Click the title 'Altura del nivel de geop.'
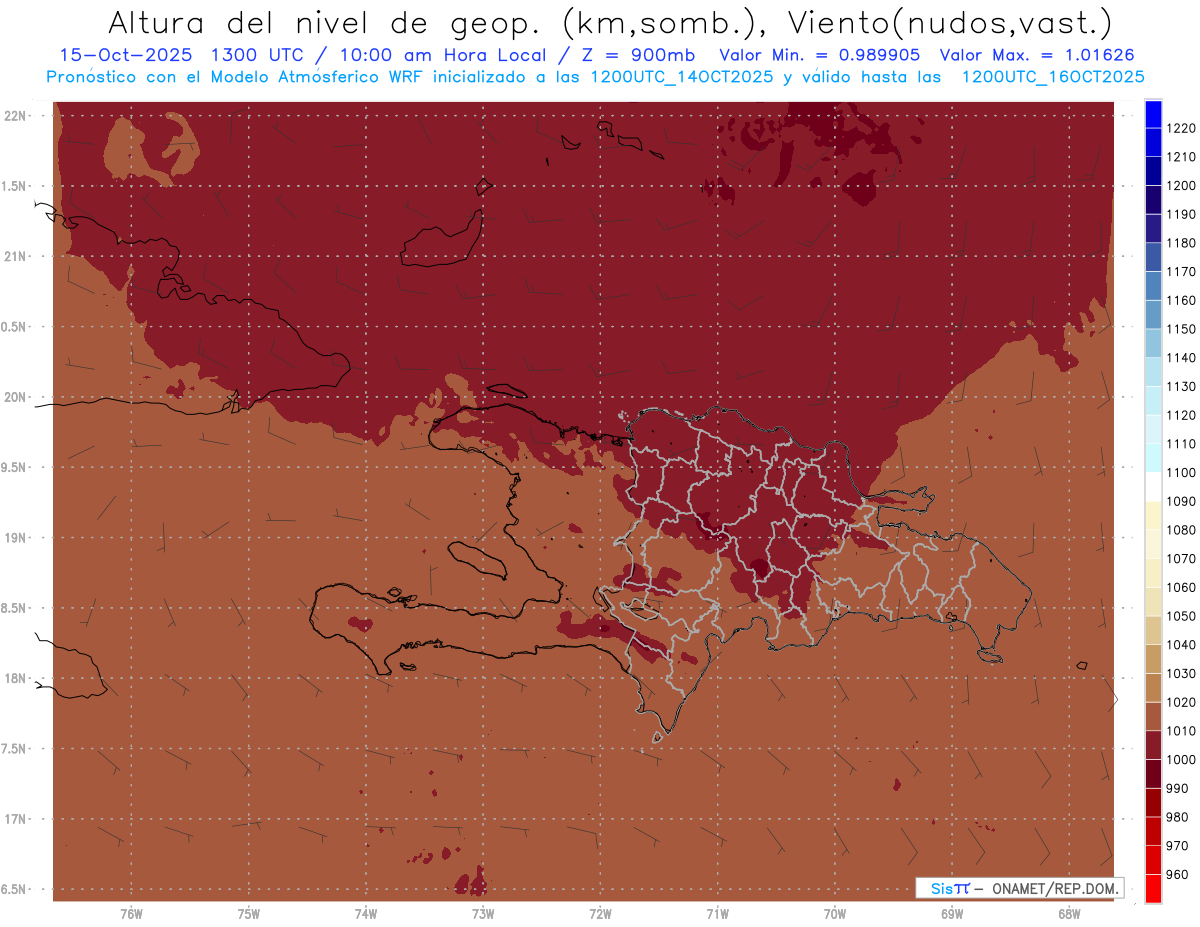 tap(325, 22)
